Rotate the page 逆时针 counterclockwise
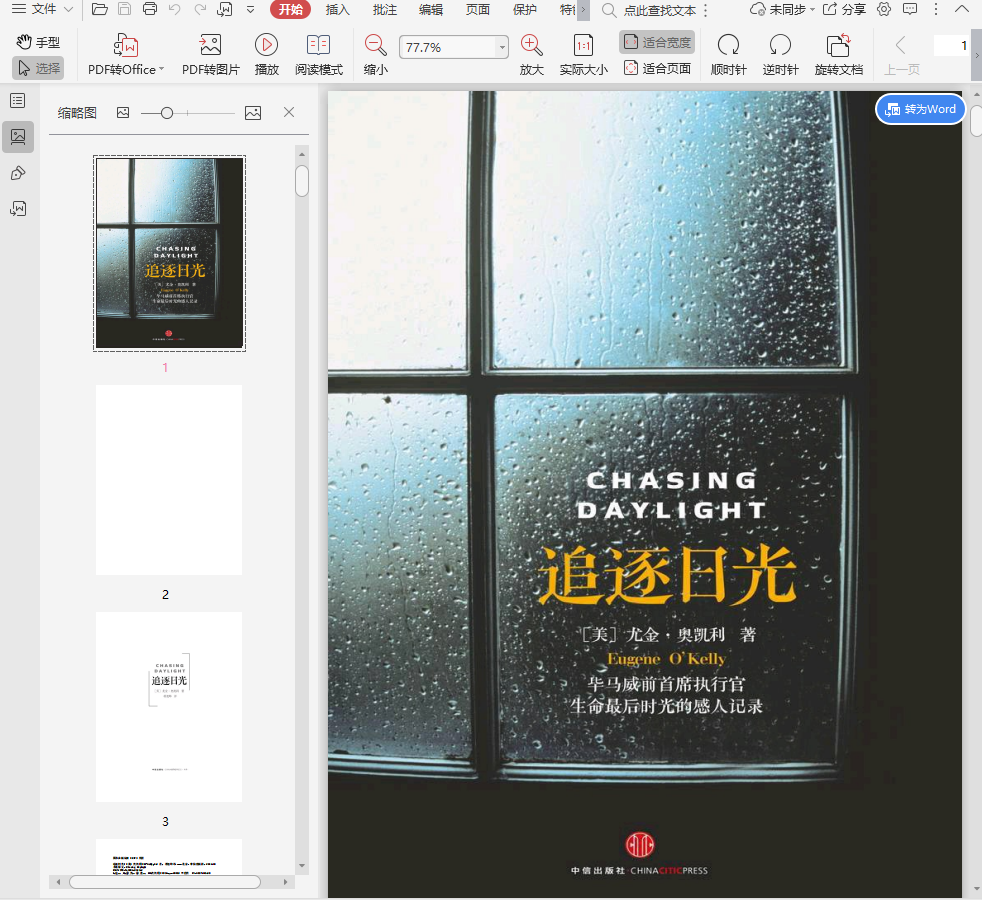 (780, 46)
